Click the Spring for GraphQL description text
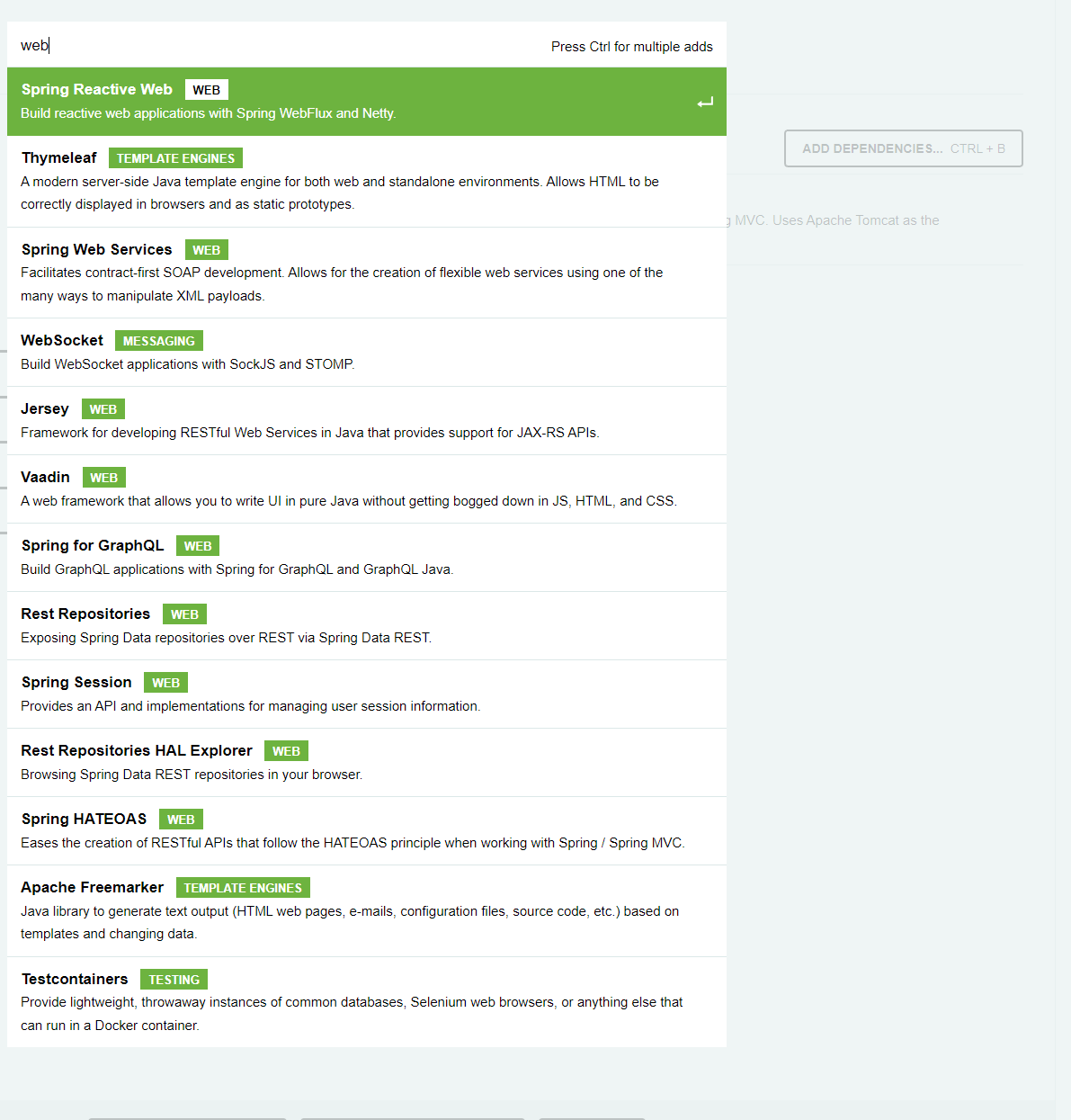Image resolution: width=1071 pixels, height=1120 pixels. coord(237,569)
